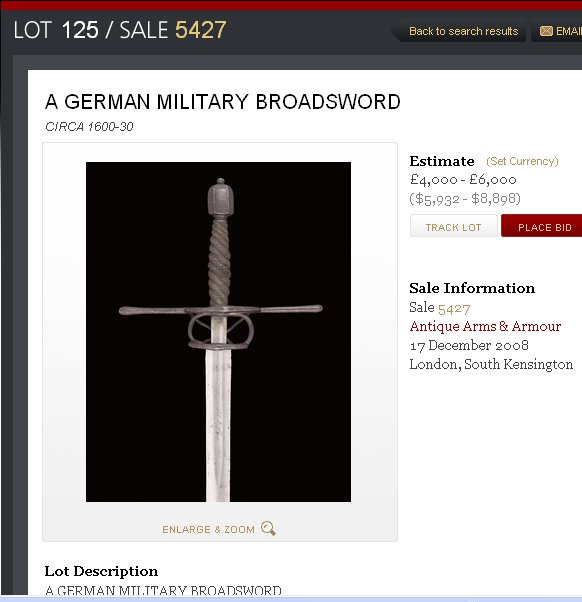Click the 17 December 2008 sale date
This screenshot has height=602, width=582.
pyautogui.click(x=469, y=346)
